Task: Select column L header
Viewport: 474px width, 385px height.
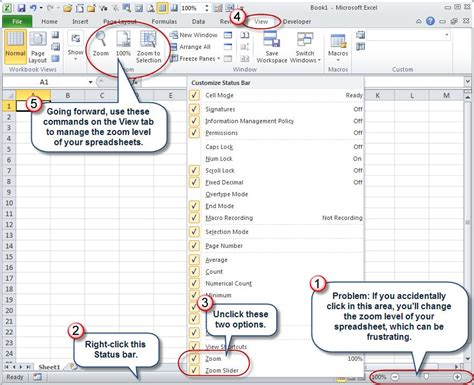Action: (412, 96)
